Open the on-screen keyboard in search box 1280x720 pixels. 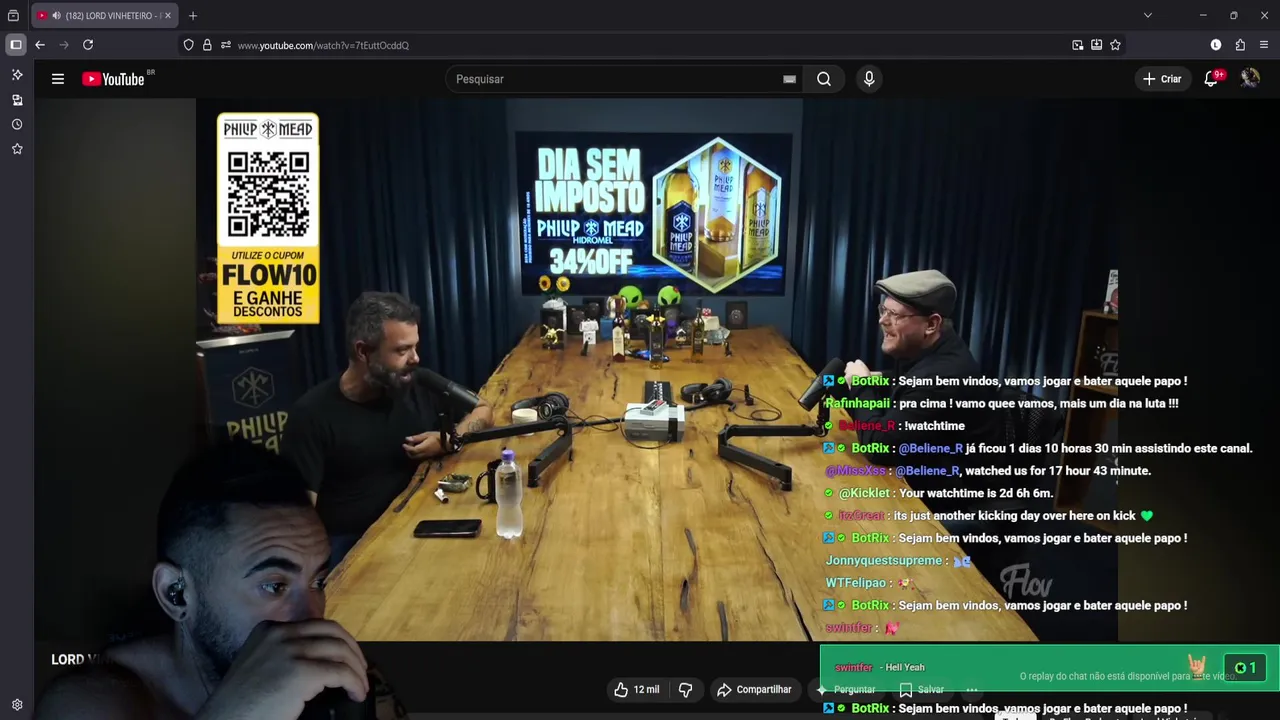click(x=789, y=79)
